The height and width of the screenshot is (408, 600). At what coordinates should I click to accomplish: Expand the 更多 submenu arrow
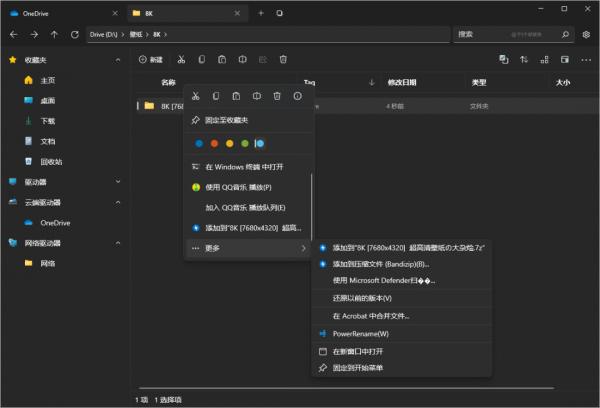point(303,248)
